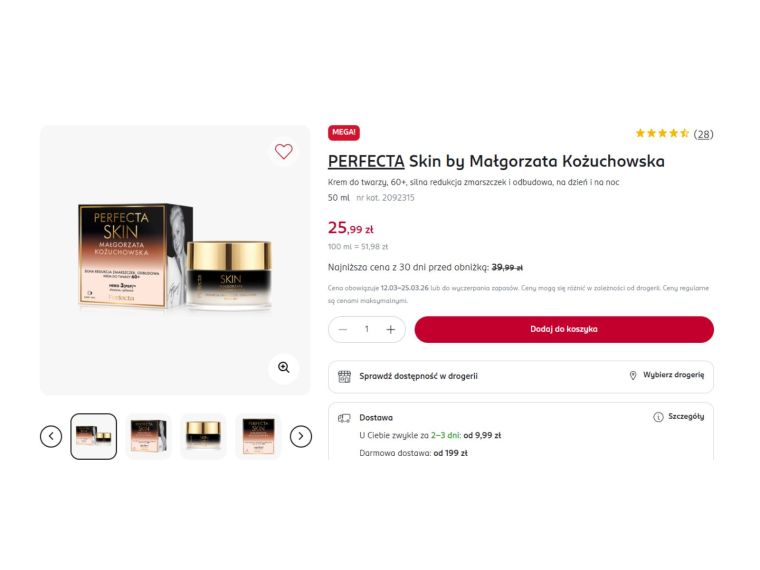The height and width of the screenshot is (570, 760).
Task: Show next thumbnails with right arrow
Action: click(x=301, y=436)
